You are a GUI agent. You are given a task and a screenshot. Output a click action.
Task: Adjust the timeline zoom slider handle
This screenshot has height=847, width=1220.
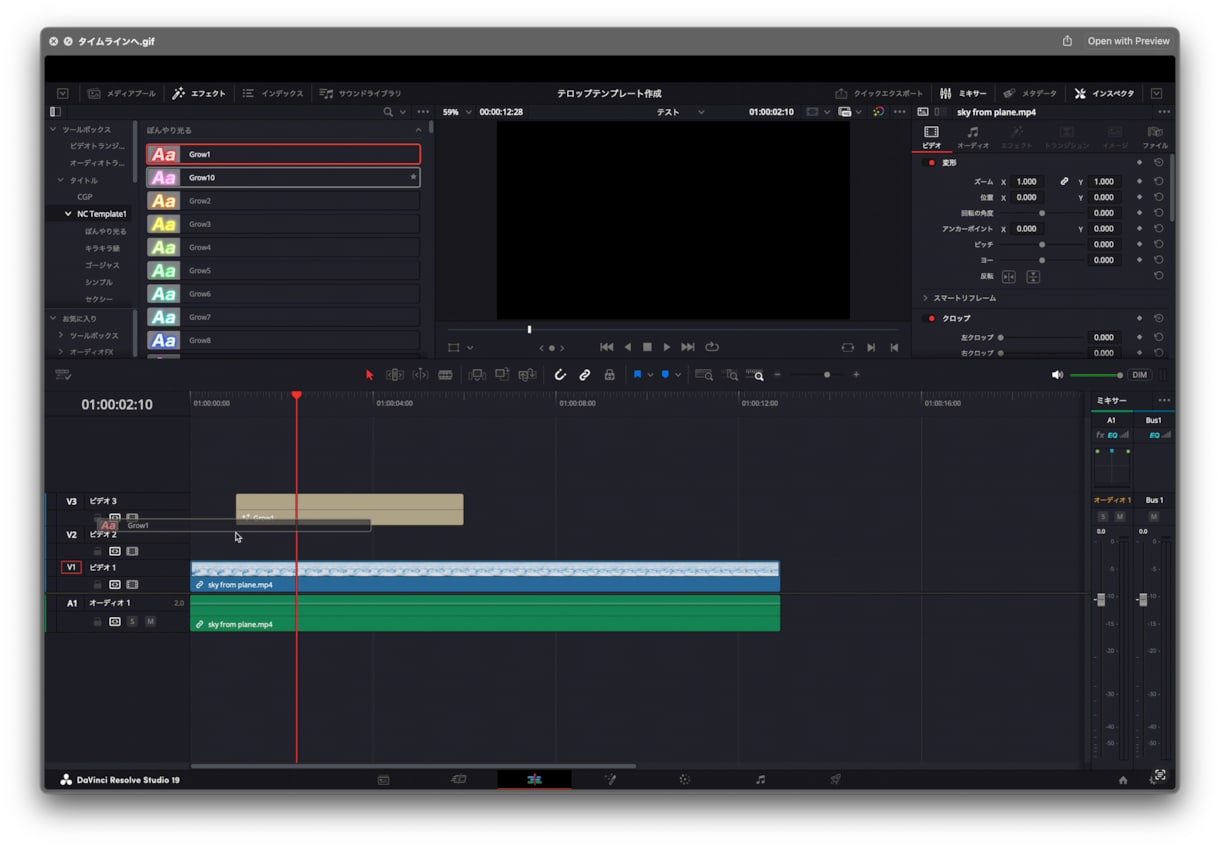826,375
